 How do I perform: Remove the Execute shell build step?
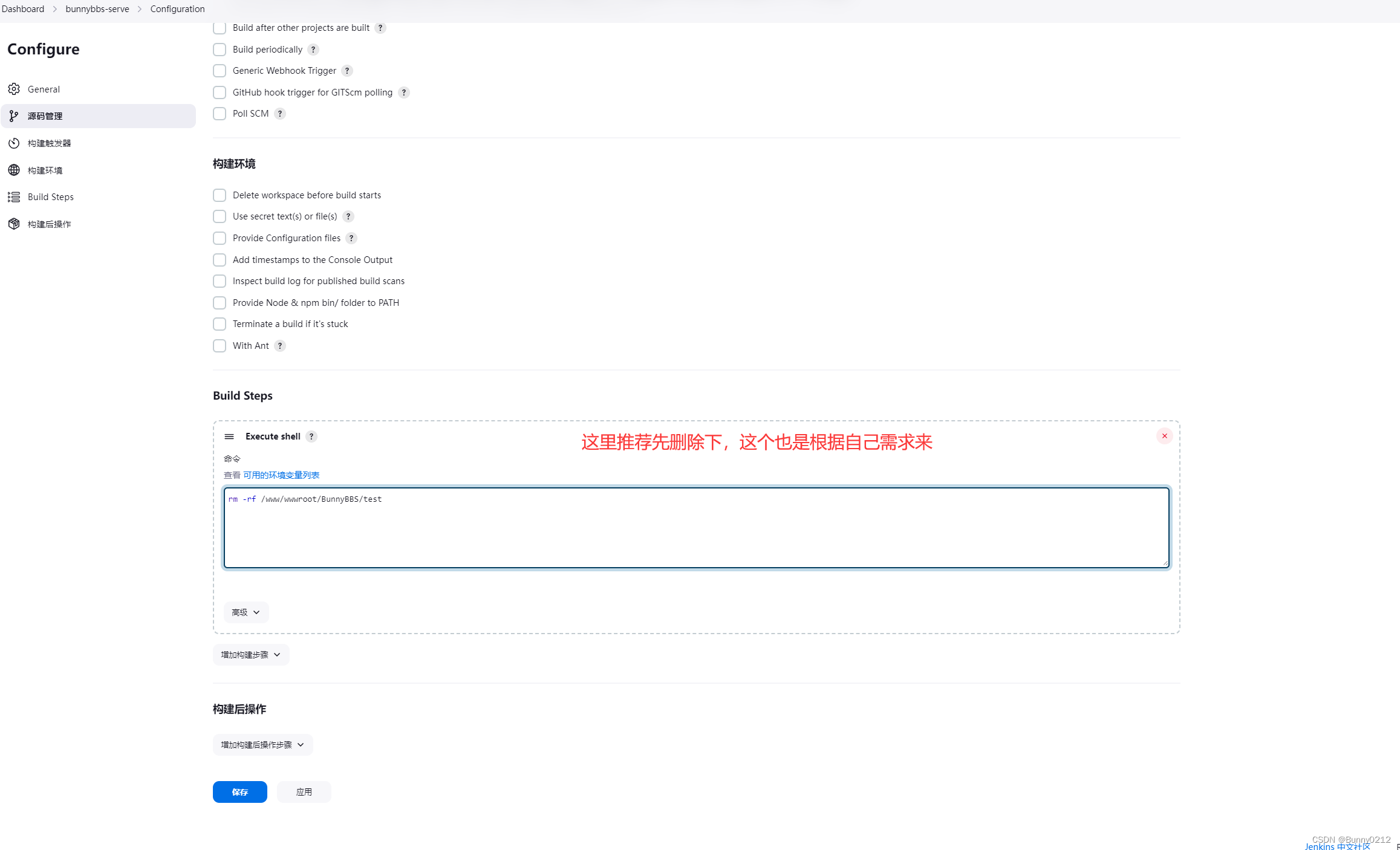(1165, 436)
